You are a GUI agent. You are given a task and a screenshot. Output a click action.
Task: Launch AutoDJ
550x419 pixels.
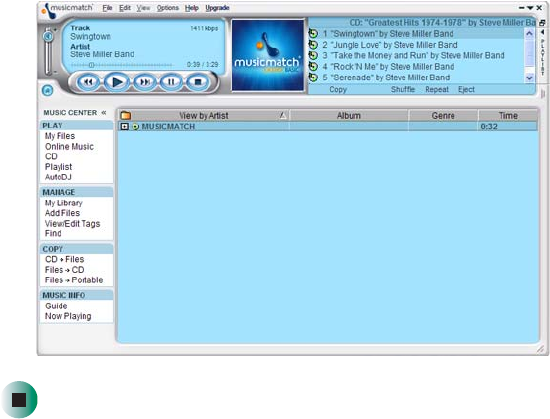pyautogui.click(x=58, y=177)
